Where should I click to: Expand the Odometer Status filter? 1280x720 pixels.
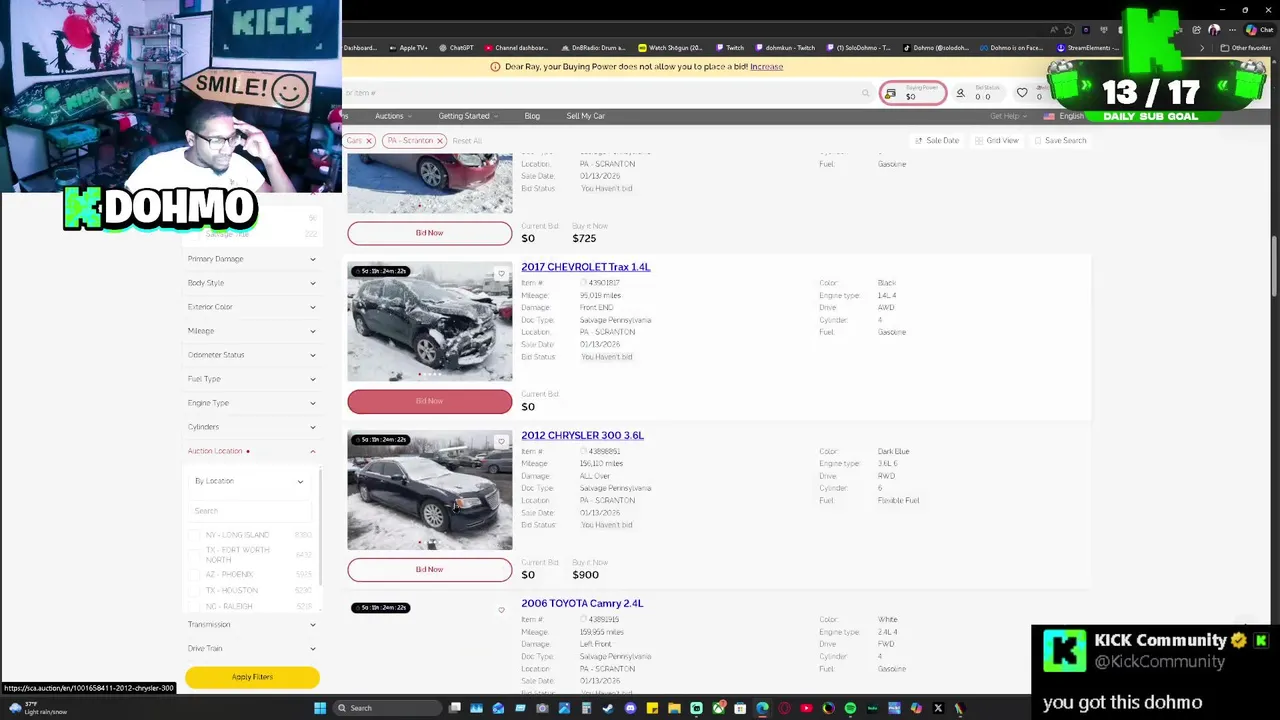(x=252, y=355)
